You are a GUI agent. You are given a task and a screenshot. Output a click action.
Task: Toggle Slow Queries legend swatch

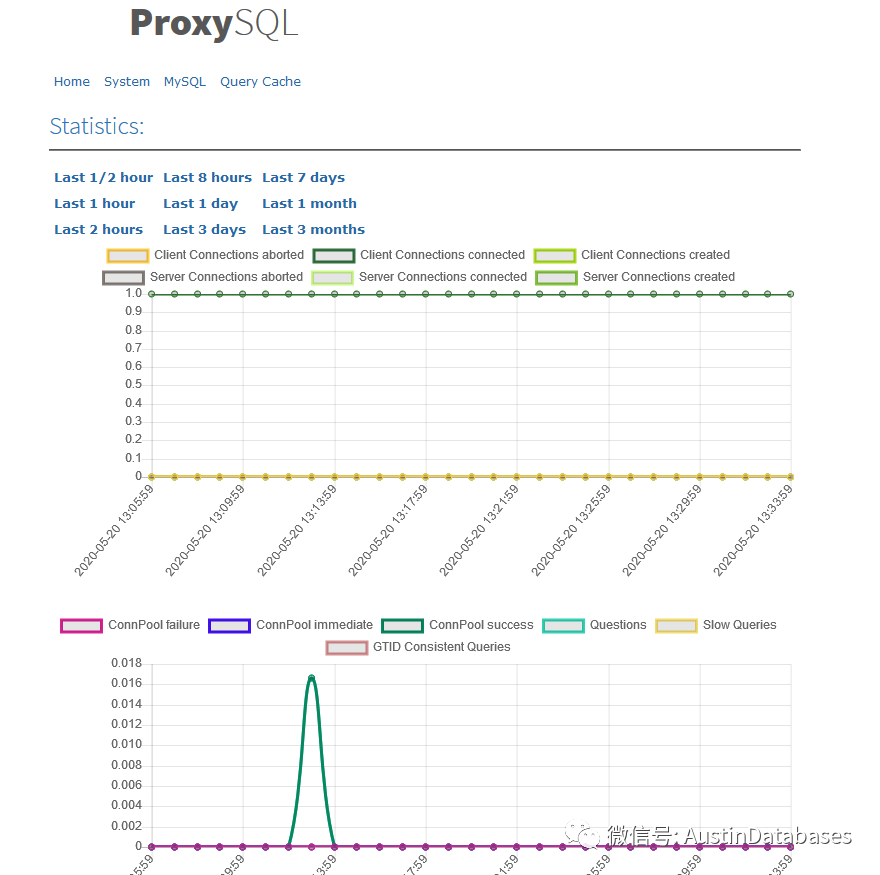[677, 626]
